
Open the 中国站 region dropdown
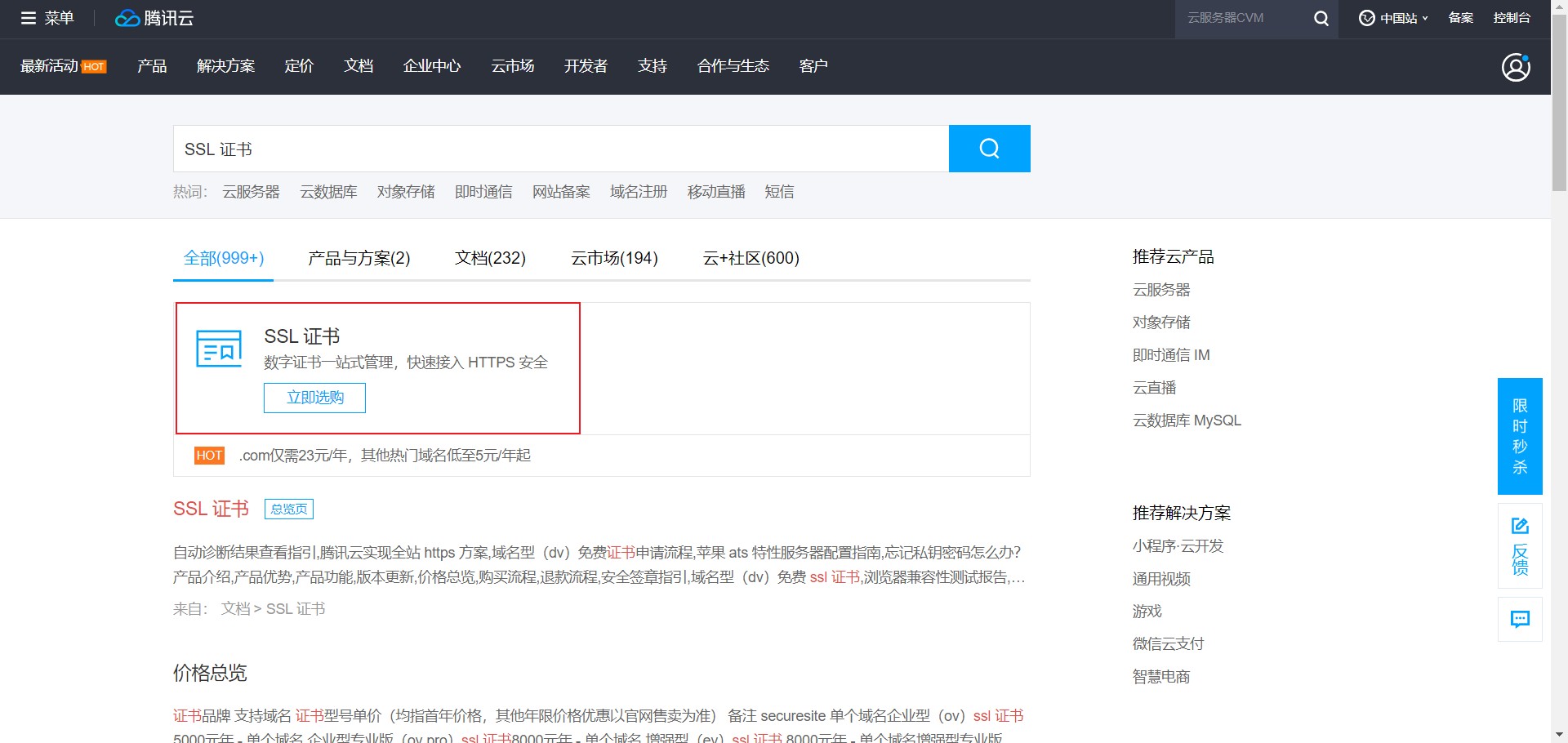(x=1393, y=18)
